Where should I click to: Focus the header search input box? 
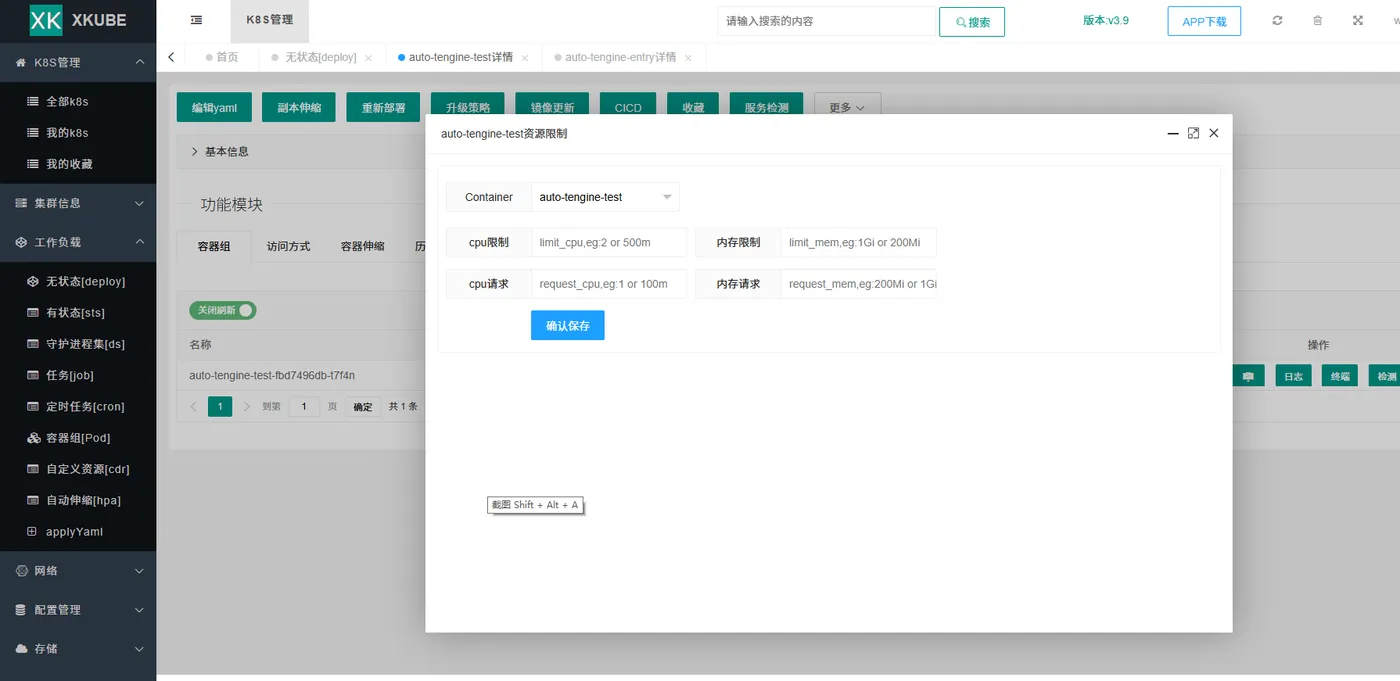pos(826,21)
